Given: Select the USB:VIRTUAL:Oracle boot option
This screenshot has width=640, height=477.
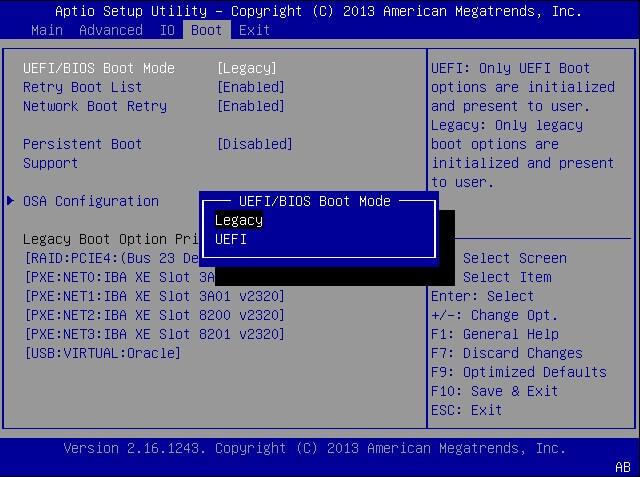Looking at the screenshot, I should tap(102, 353).
